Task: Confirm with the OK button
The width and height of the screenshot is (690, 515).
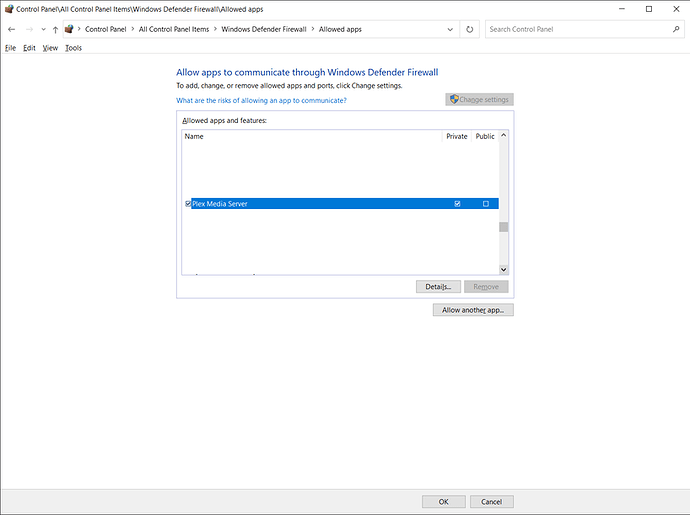Action: point(444,501)
